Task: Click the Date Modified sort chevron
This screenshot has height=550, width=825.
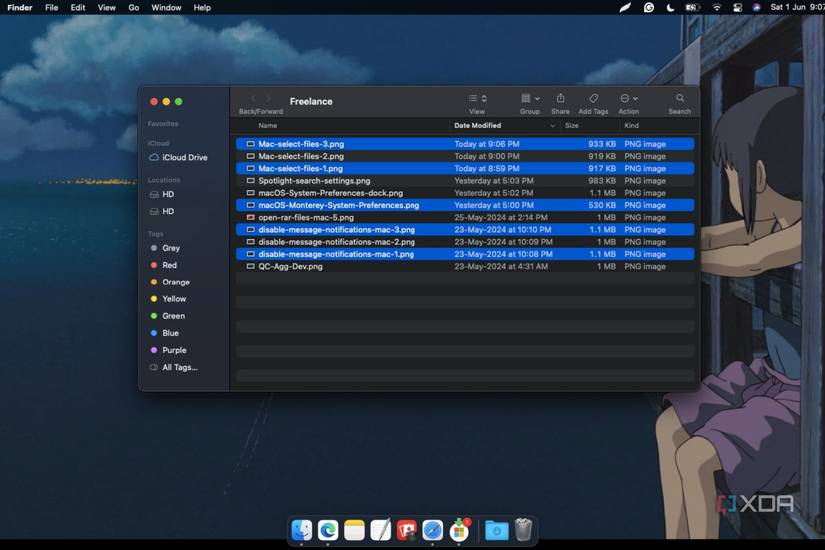Action: click(552, 126)
